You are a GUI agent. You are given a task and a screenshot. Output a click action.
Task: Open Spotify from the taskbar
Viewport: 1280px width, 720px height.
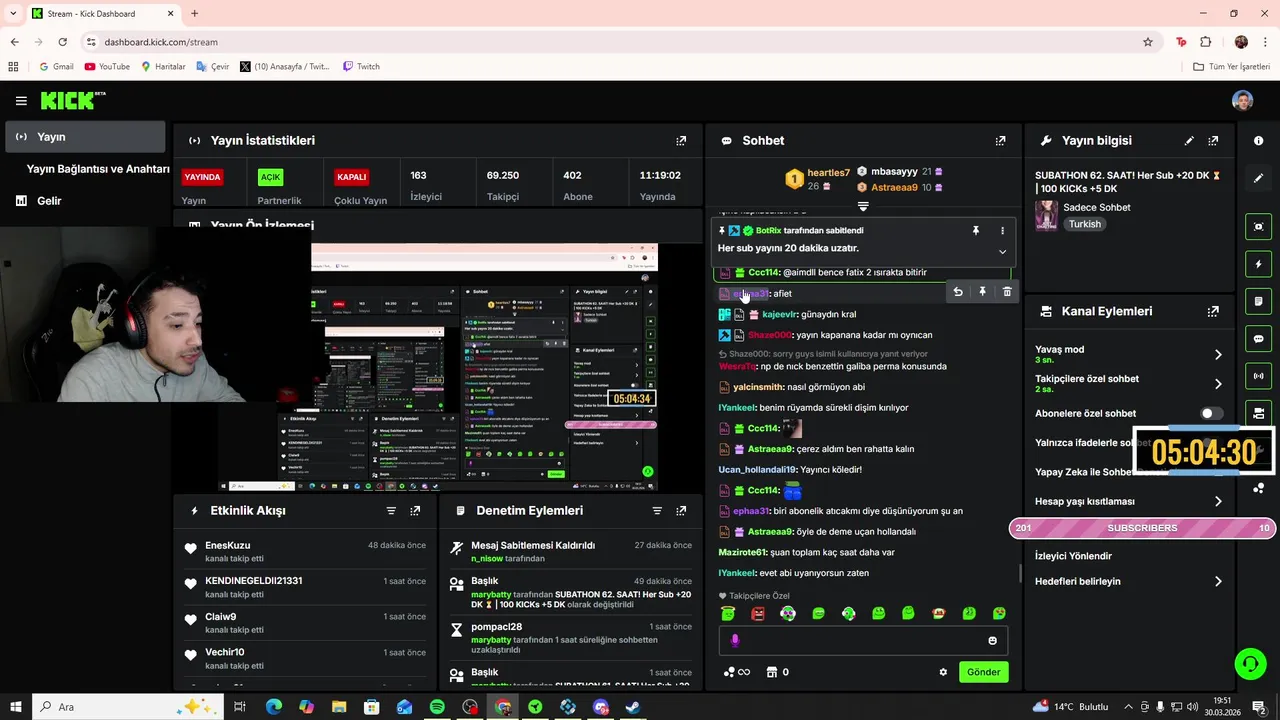coord(437,707)
